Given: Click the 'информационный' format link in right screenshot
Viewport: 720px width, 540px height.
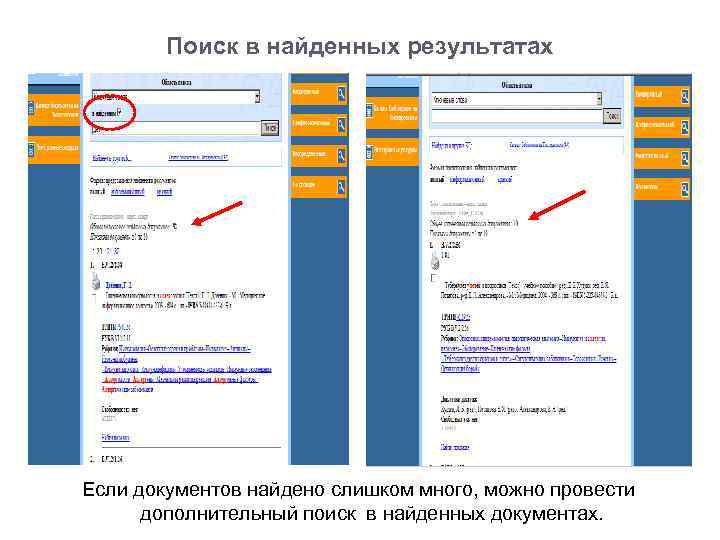Looking at the screenshot, I should click(467, 180).
